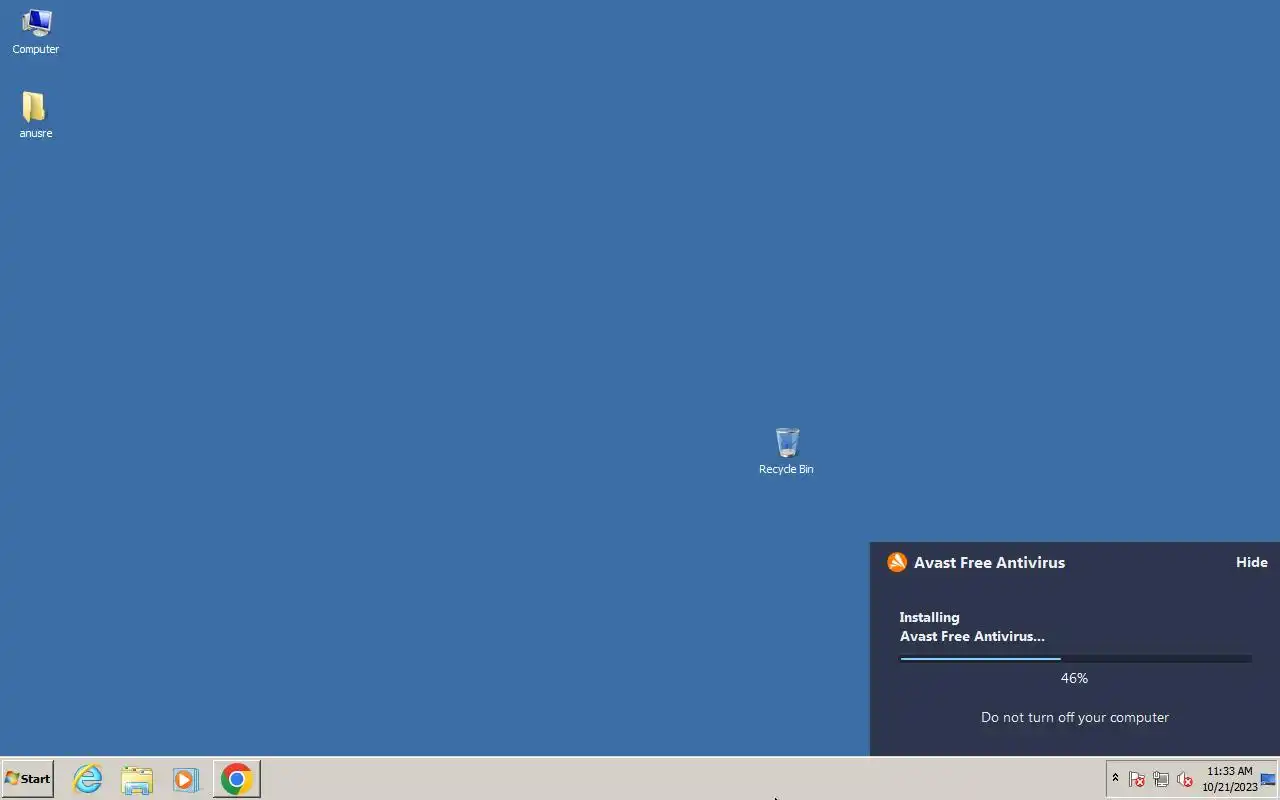Open the clock showing 11:33 AM

pyautogui.click(x=1229, y=779)
